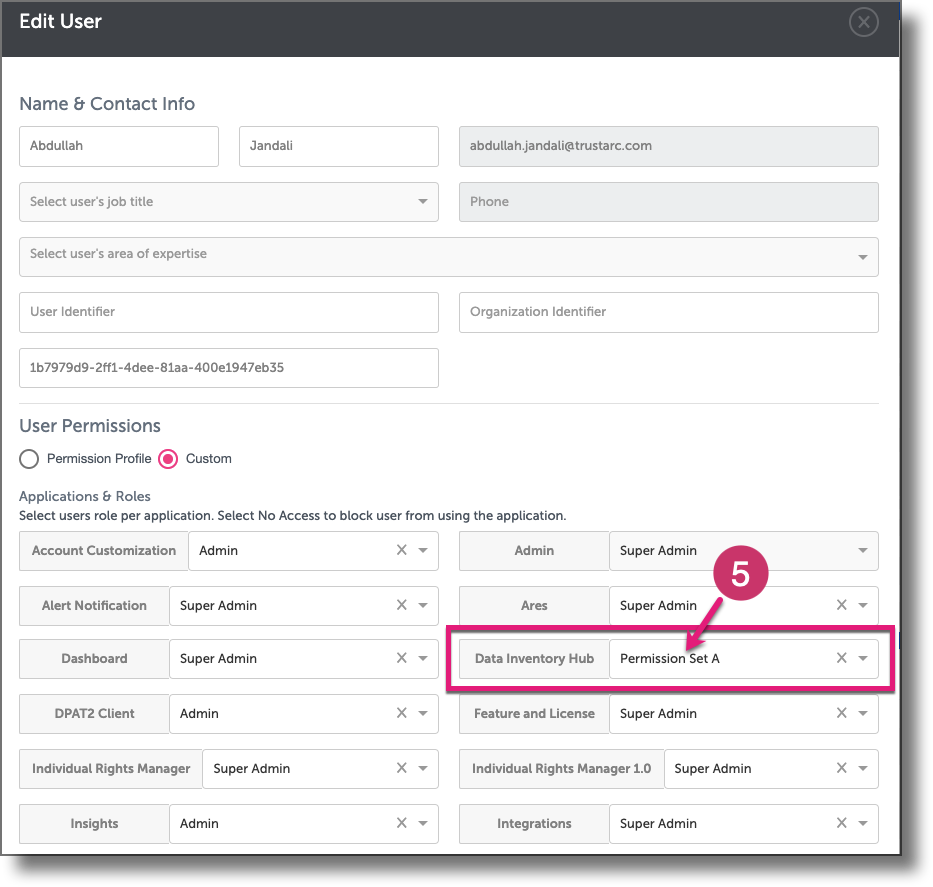Screen dimensions: 933x887
Task: Clear Permission Set A from Data Inventory Hub
Action: click(x=840, y=659)
